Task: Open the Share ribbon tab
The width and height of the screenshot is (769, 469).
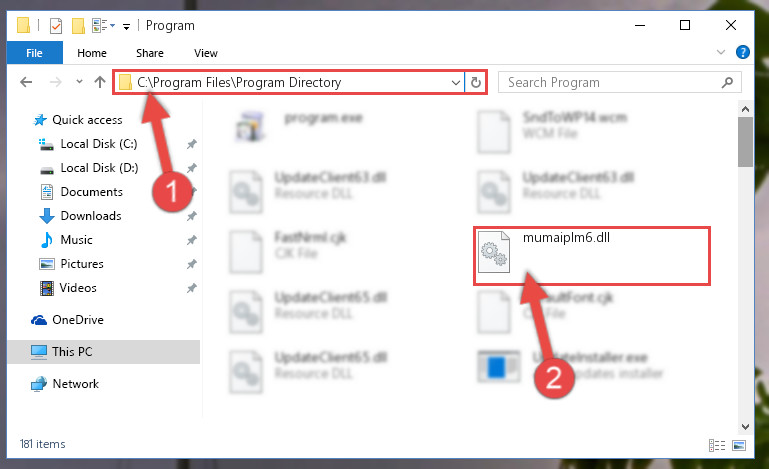Action: click(150, 53)
